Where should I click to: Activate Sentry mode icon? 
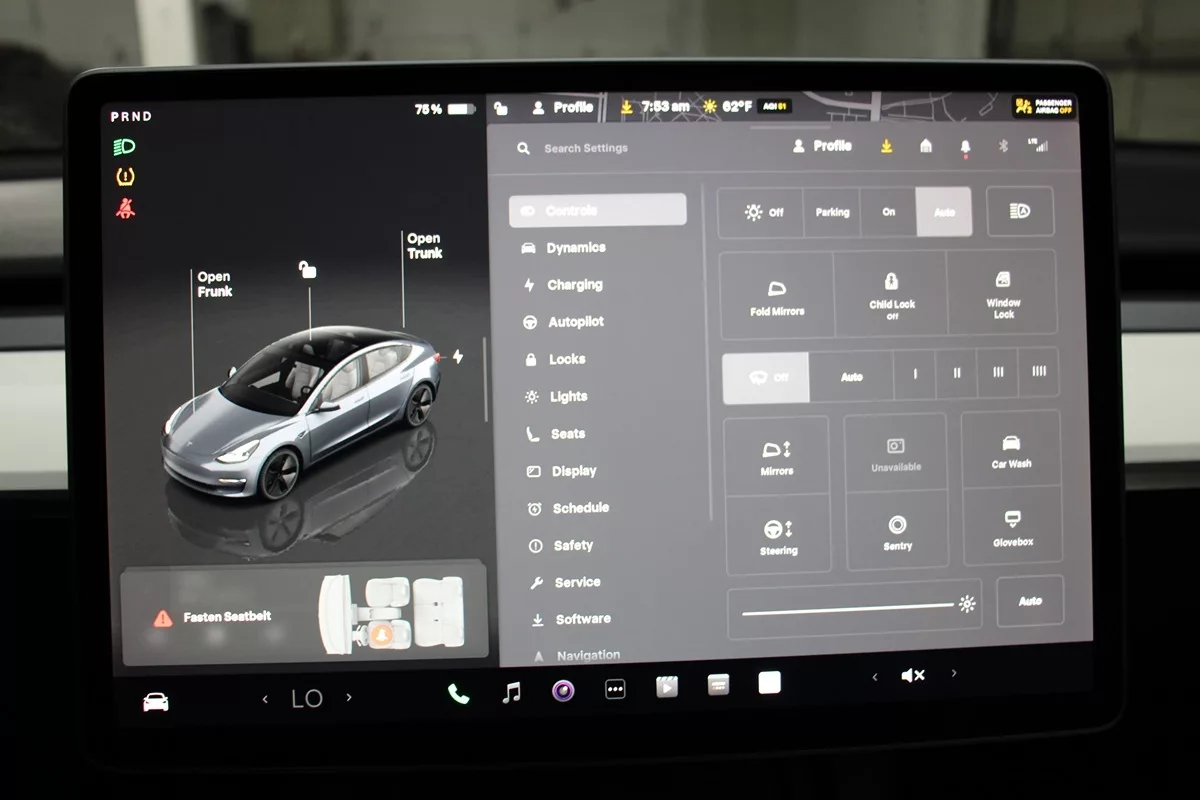[897, 531]
